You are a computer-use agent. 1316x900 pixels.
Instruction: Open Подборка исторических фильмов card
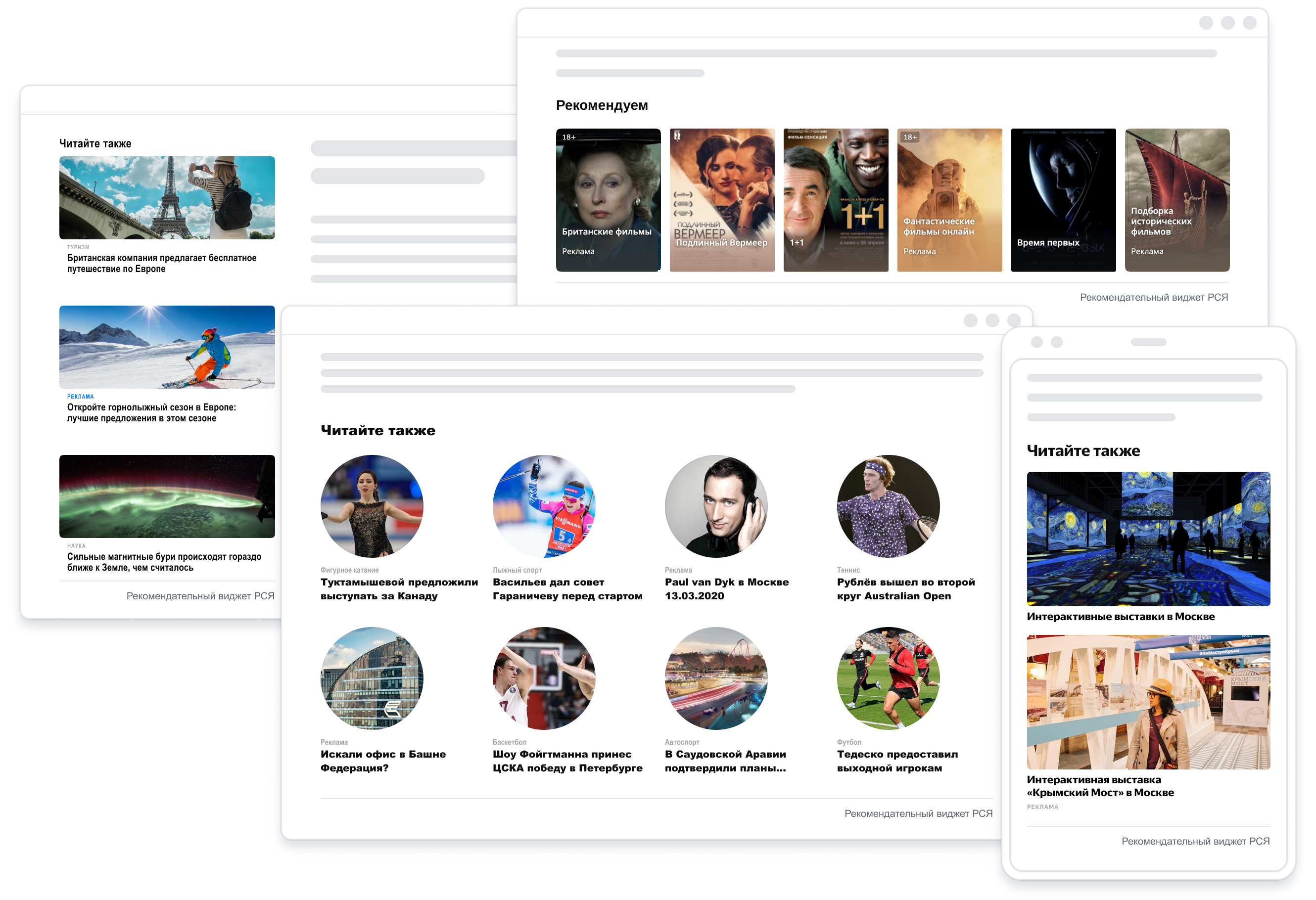1177,200
